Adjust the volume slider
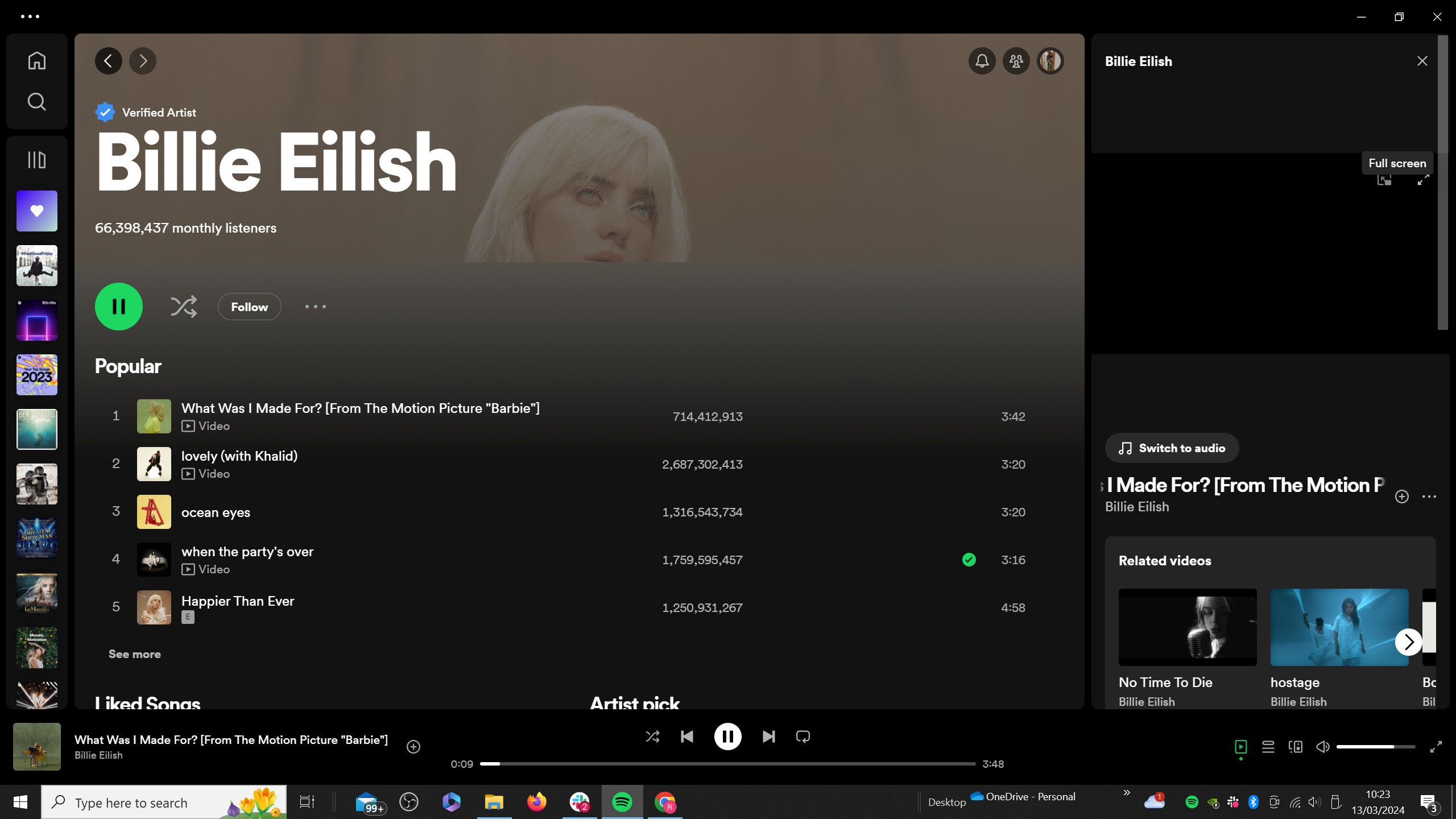1456x819 pixels. pyautogui.click(x=1376, y=747)
